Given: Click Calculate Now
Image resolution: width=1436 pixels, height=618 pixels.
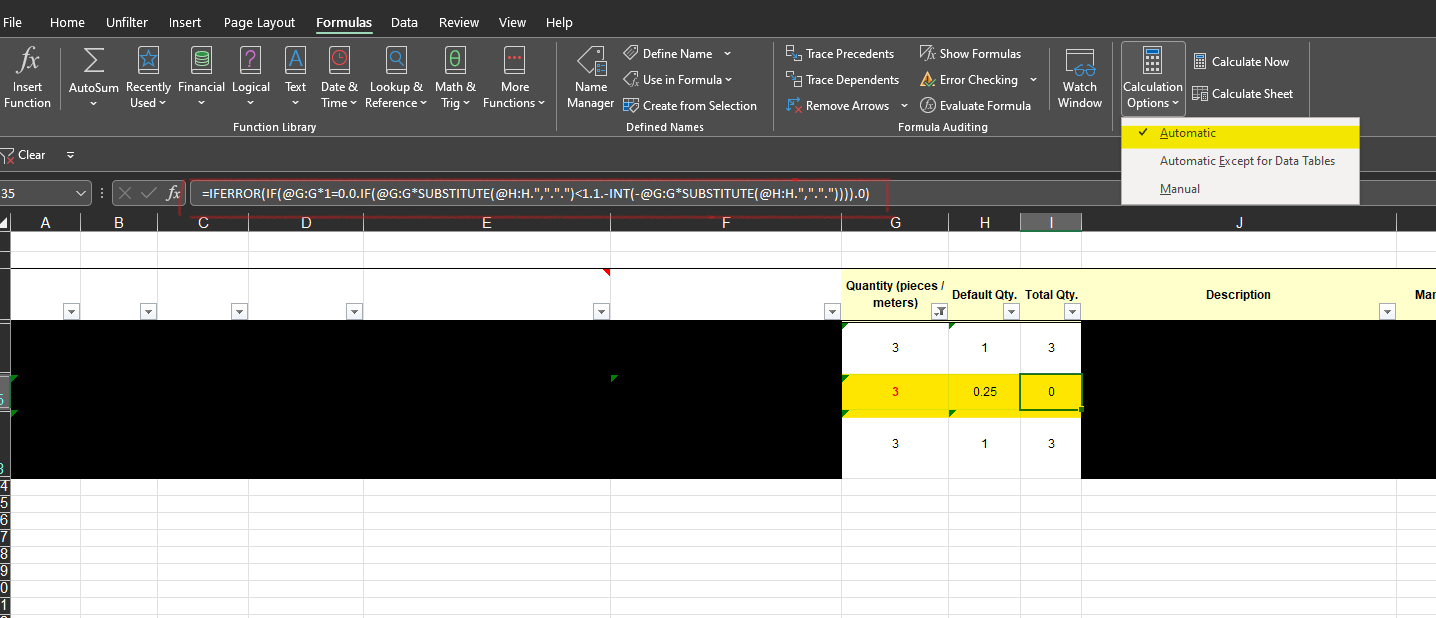Looking at the screenshot, I should (1241, 62).
